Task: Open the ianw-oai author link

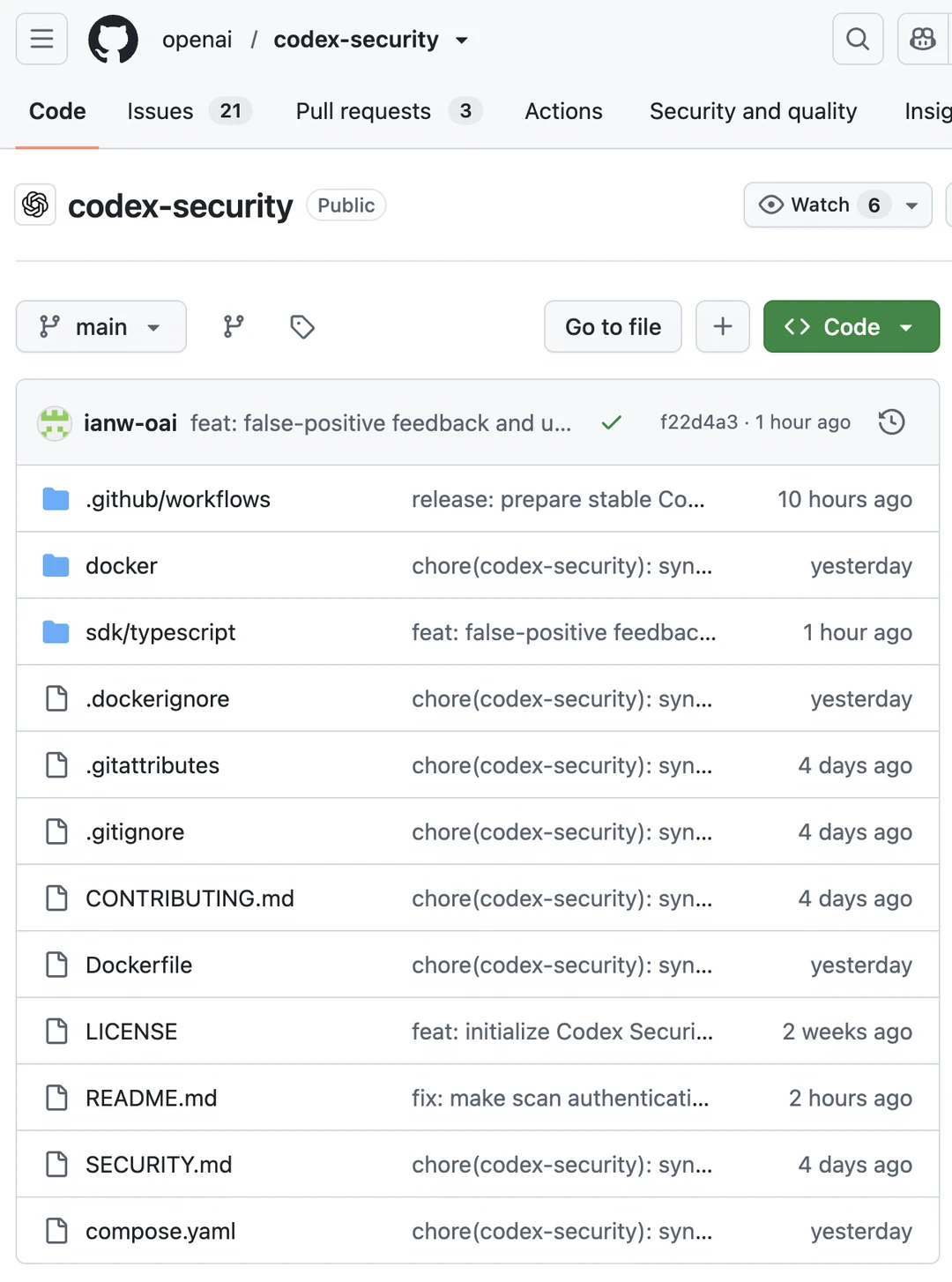Action: pyautogui.click(x=130, y=423)
